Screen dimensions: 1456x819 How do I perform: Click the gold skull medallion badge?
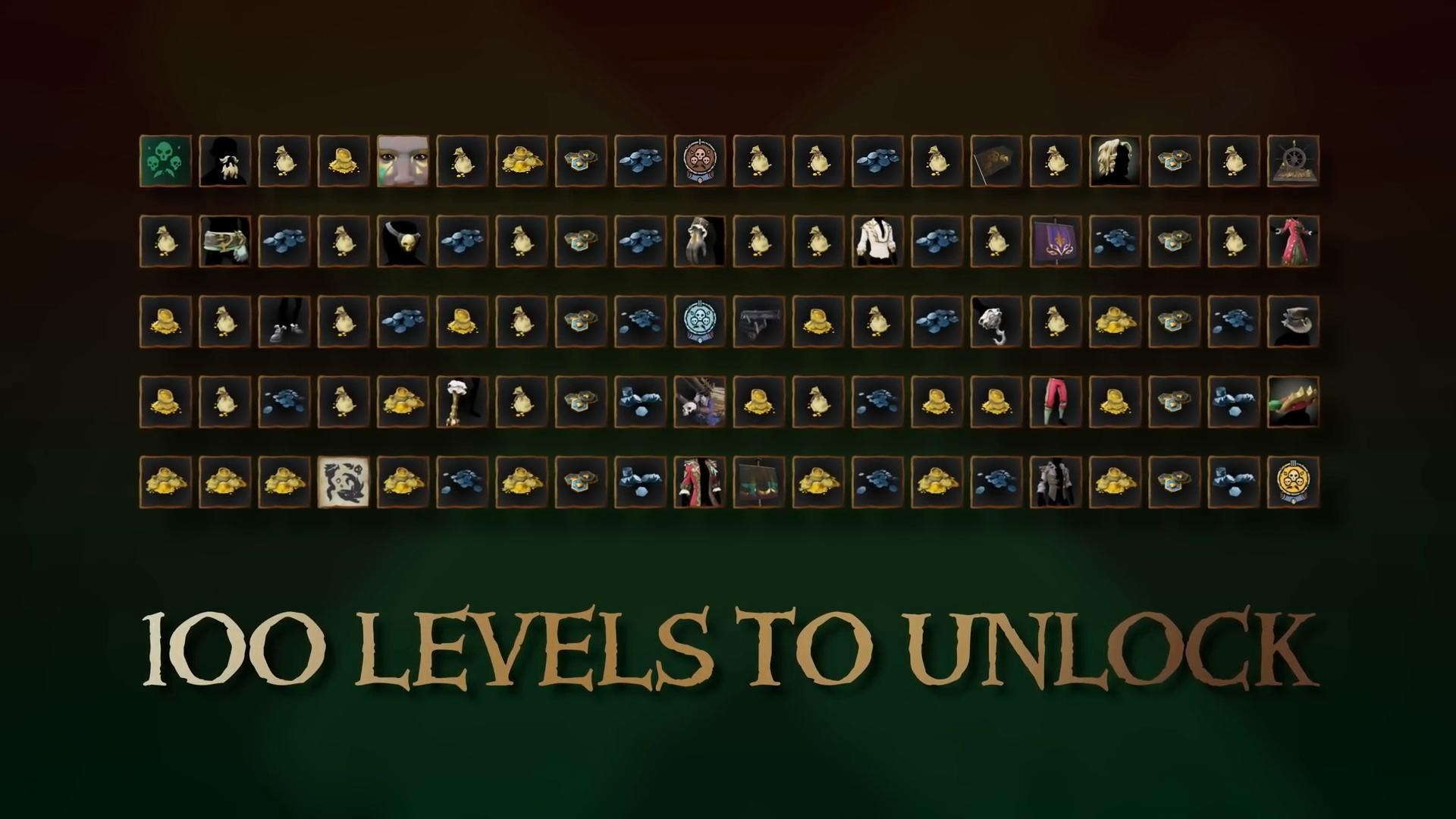tap(1293, 482)
